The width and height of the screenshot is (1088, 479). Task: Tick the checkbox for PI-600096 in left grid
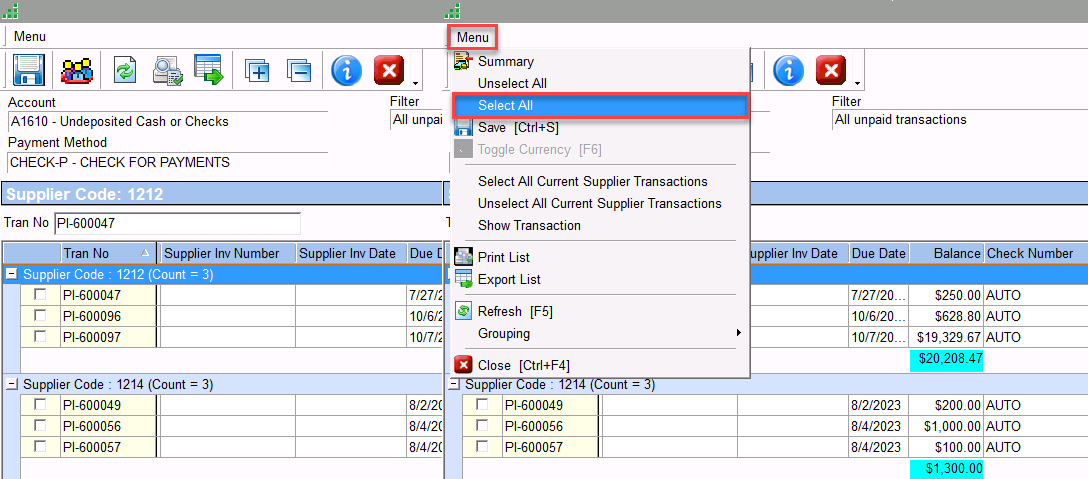pos(40,316)
